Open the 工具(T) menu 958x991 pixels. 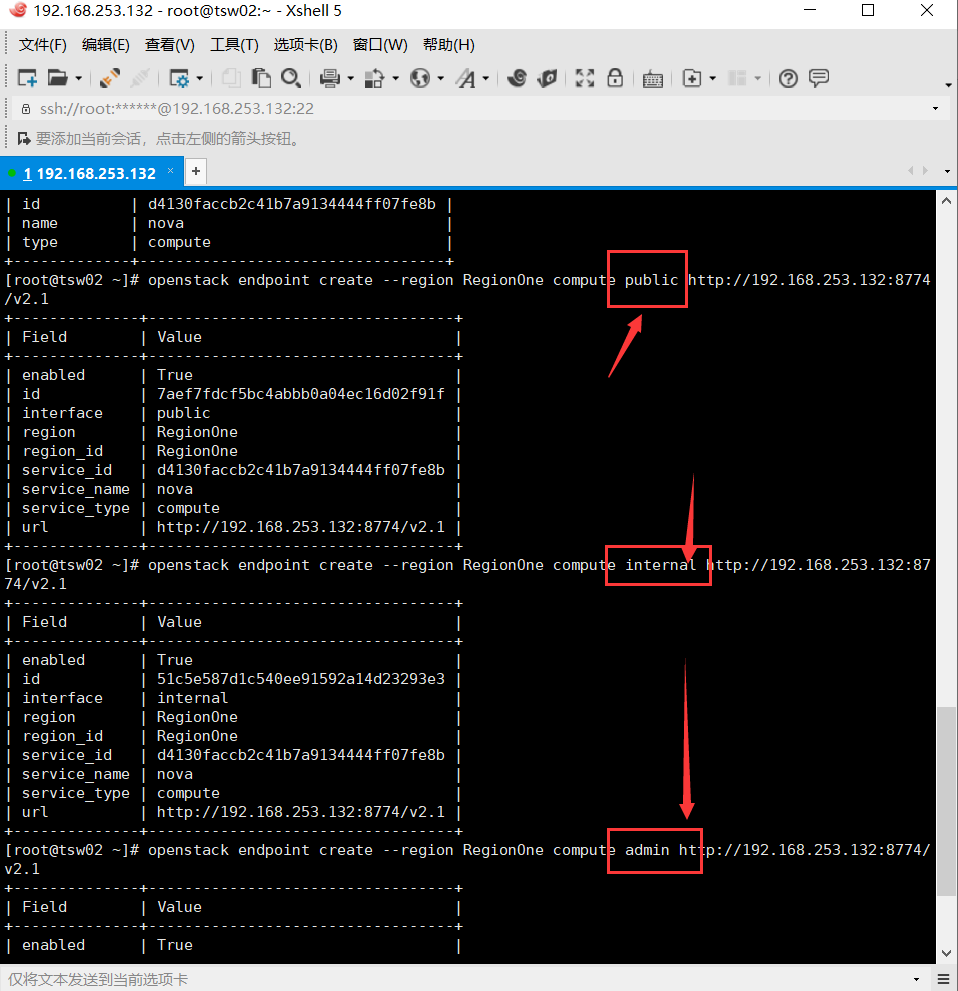(234, 45)
